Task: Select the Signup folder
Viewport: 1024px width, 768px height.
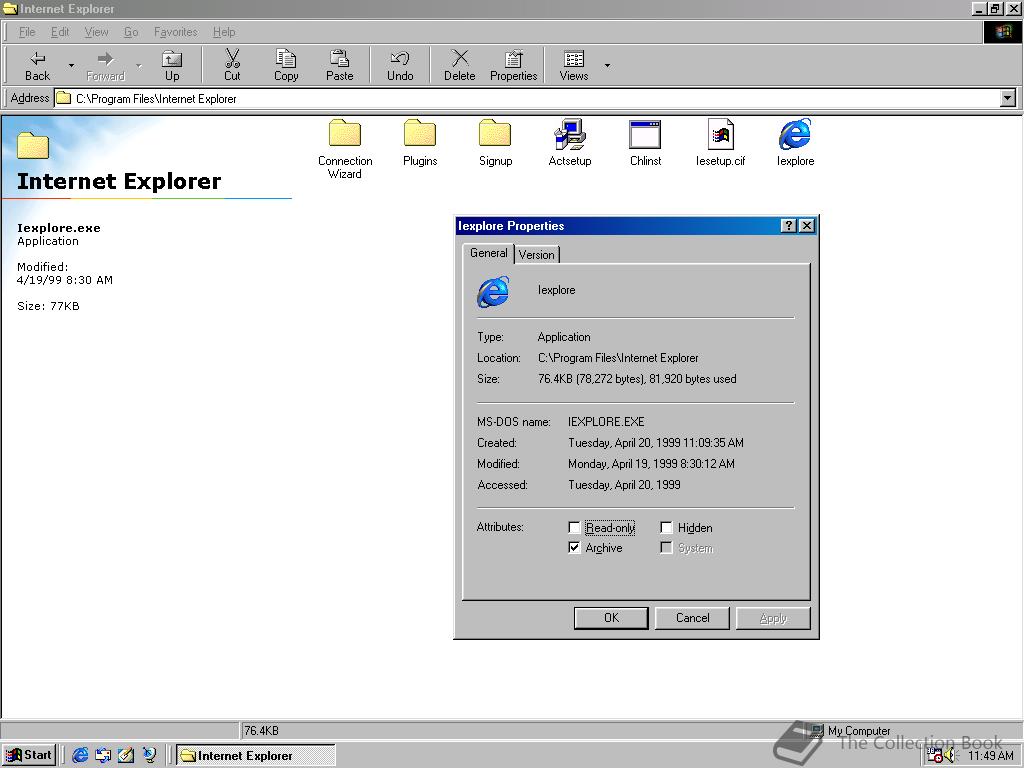Action: point(495,142)
